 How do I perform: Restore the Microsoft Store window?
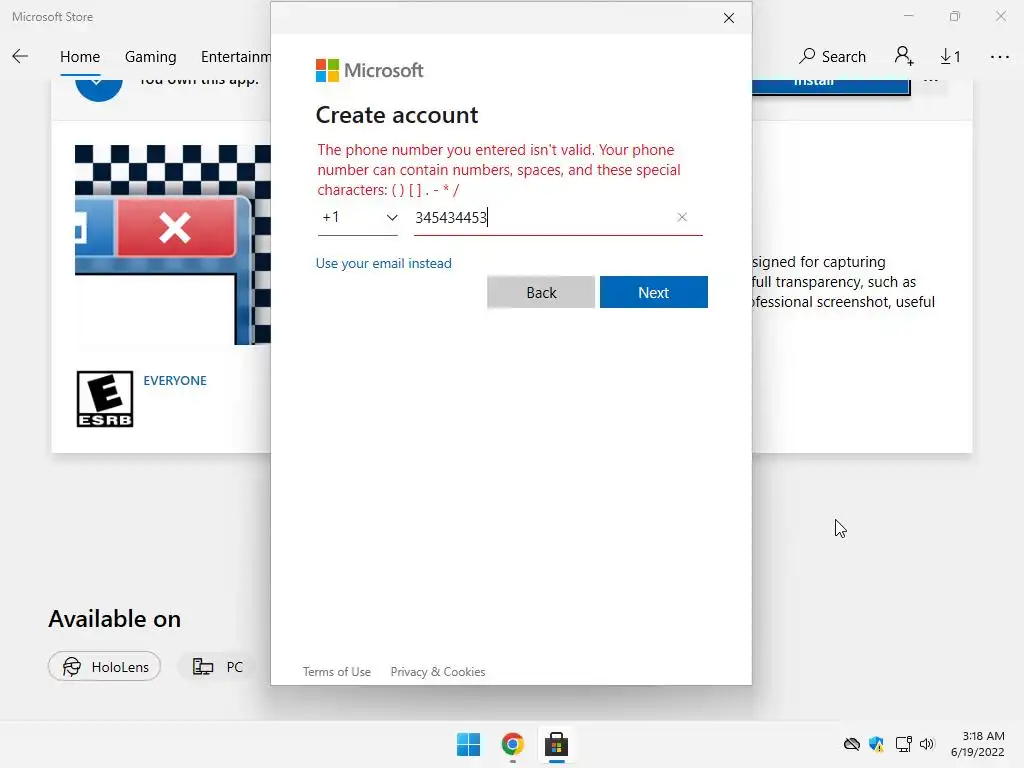955,16
